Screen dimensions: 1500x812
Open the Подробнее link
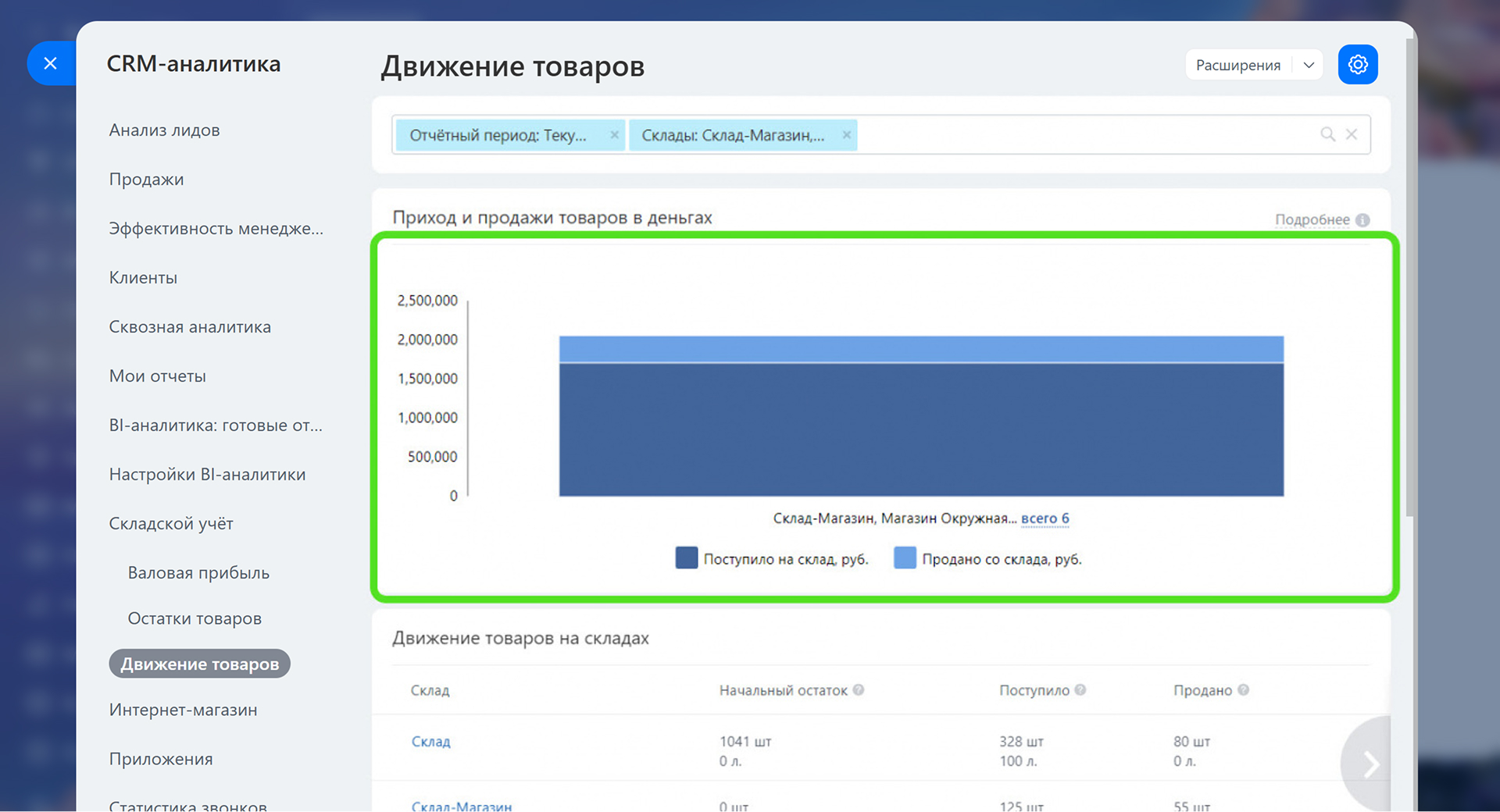click(1312, 220)
